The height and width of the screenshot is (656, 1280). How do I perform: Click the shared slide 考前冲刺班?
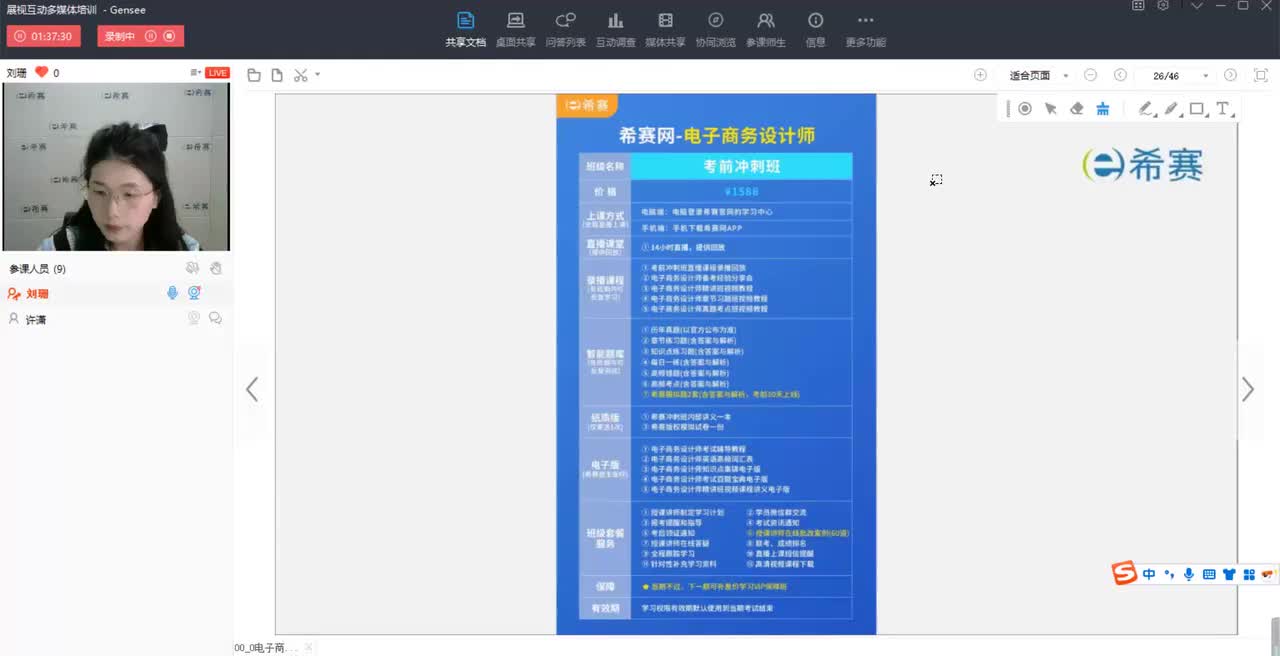(x=716, y=364)
